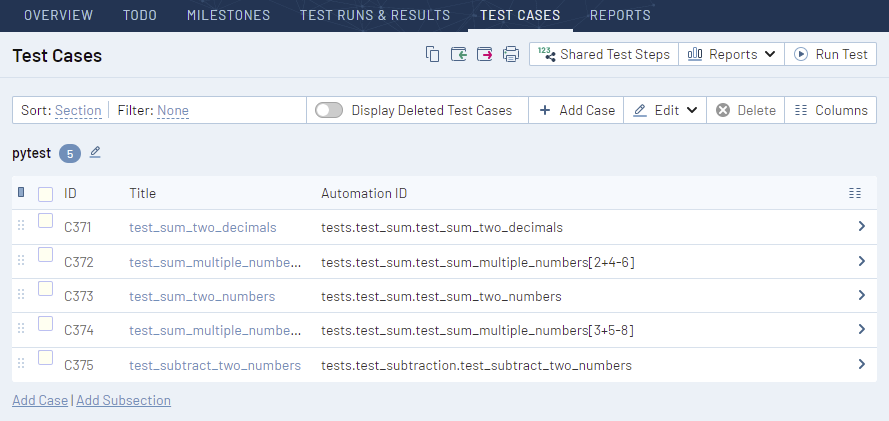The image size is (889, 421).
Task: Expand row C371 with chevron arrow
Action: click(862, 226)
